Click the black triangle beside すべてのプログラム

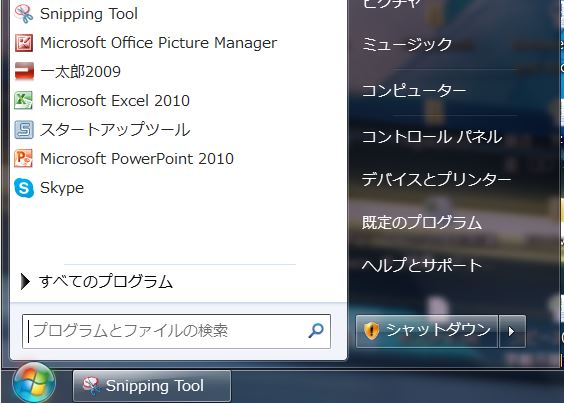tap(25, 281)
